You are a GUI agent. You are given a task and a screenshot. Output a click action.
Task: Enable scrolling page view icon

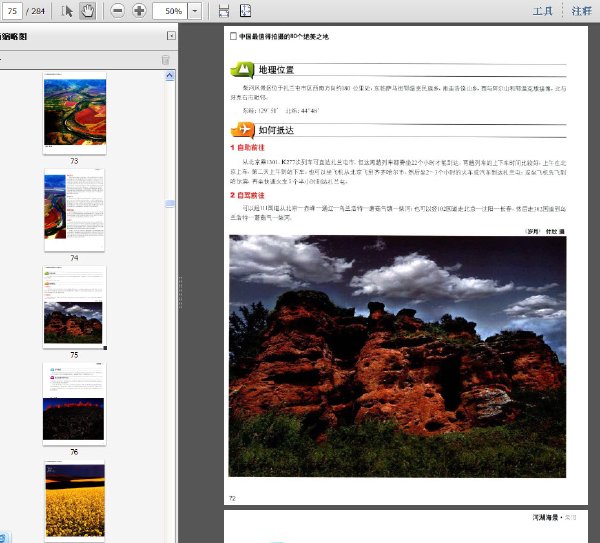coord(224,11)
